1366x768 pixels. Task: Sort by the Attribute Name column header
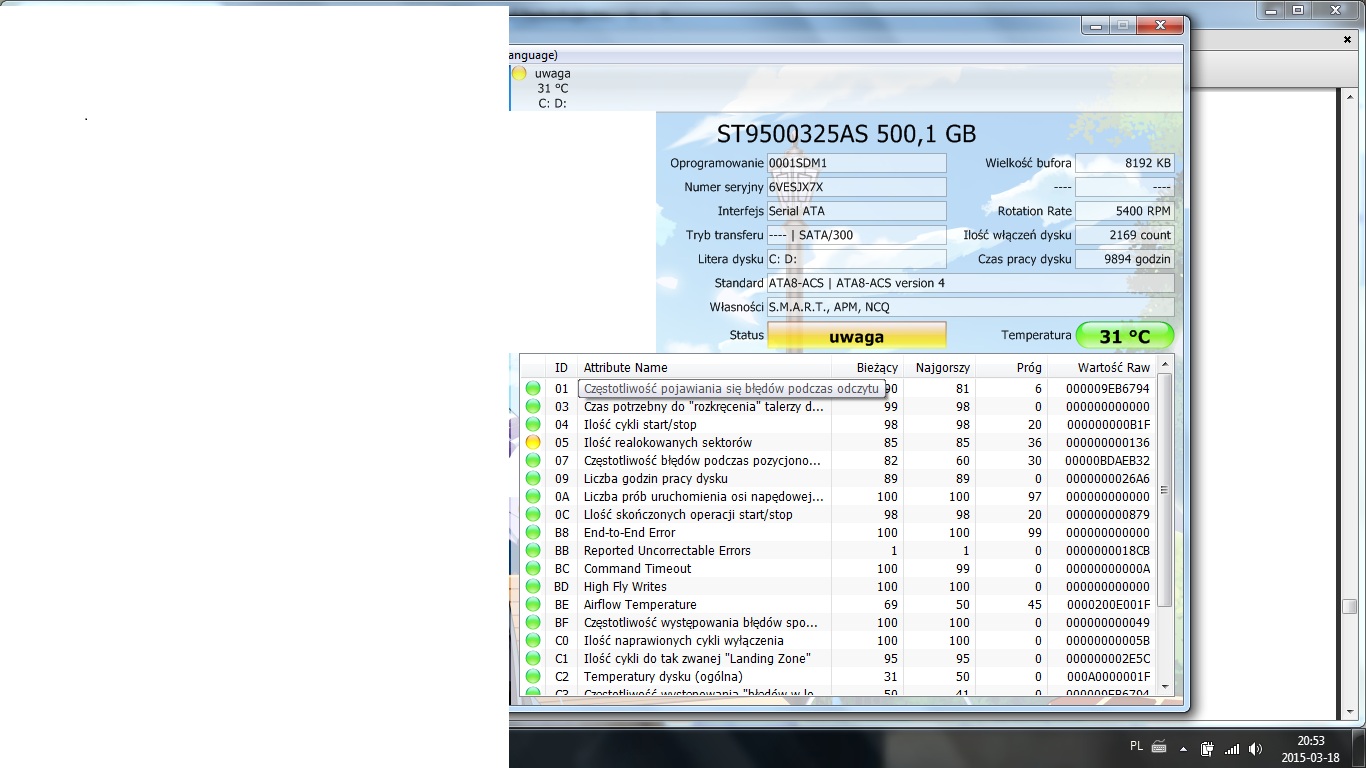[704, 368]
